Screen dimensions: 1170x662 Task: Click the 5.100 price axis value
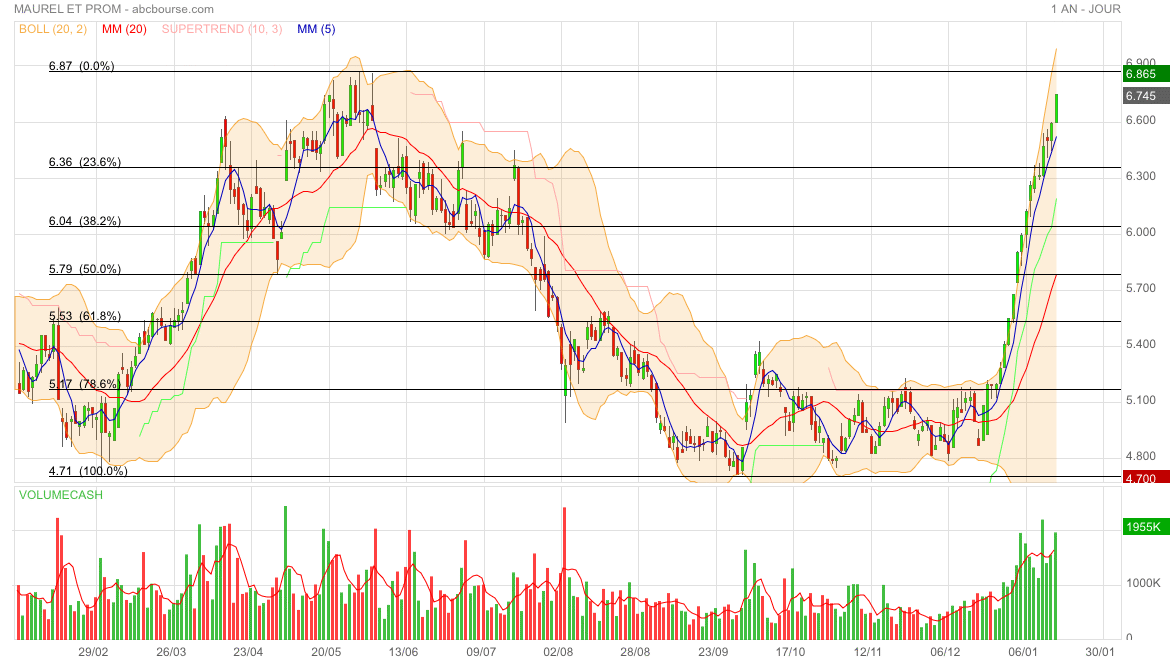pyautogui.click(x=1141, y=400)
